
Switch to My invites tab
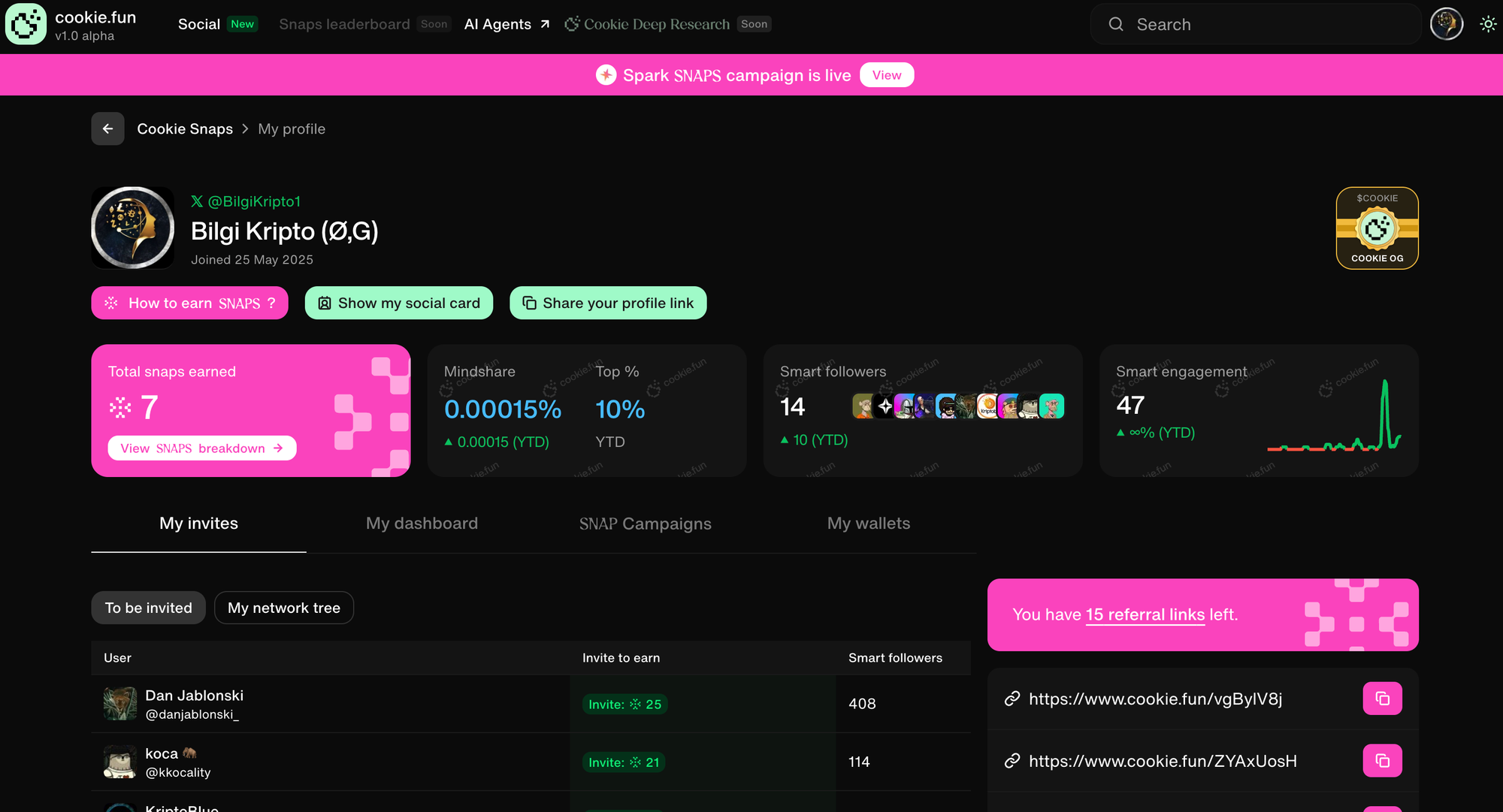tap(198, 524)
